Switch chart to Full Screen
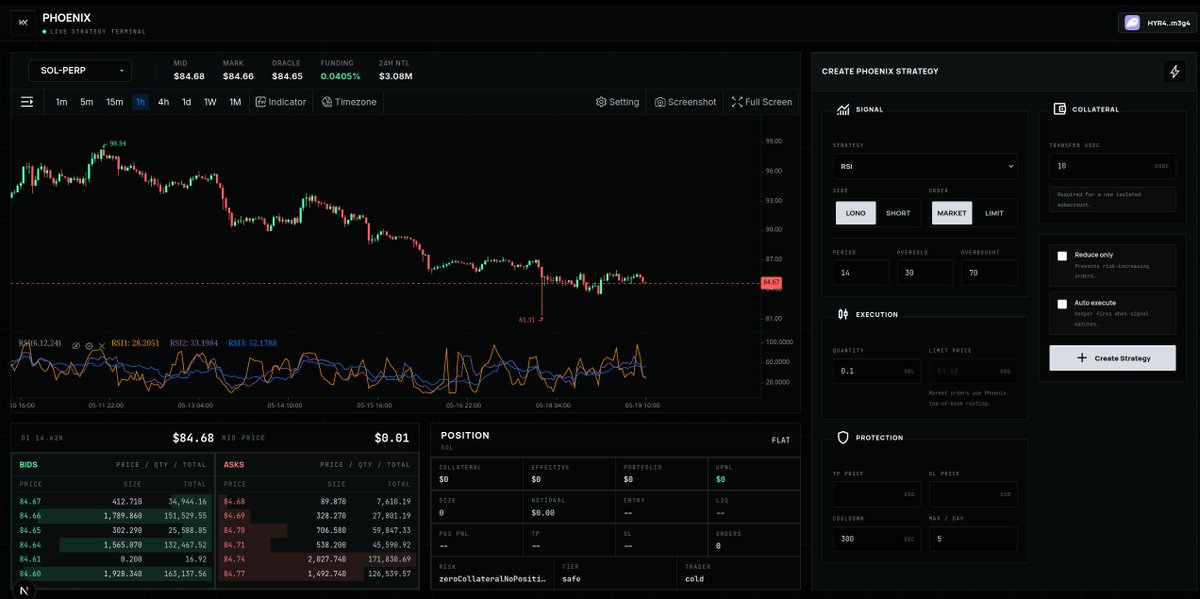Image resolution: width=1200 pixels, height=599 pixels. click(762, 102)
